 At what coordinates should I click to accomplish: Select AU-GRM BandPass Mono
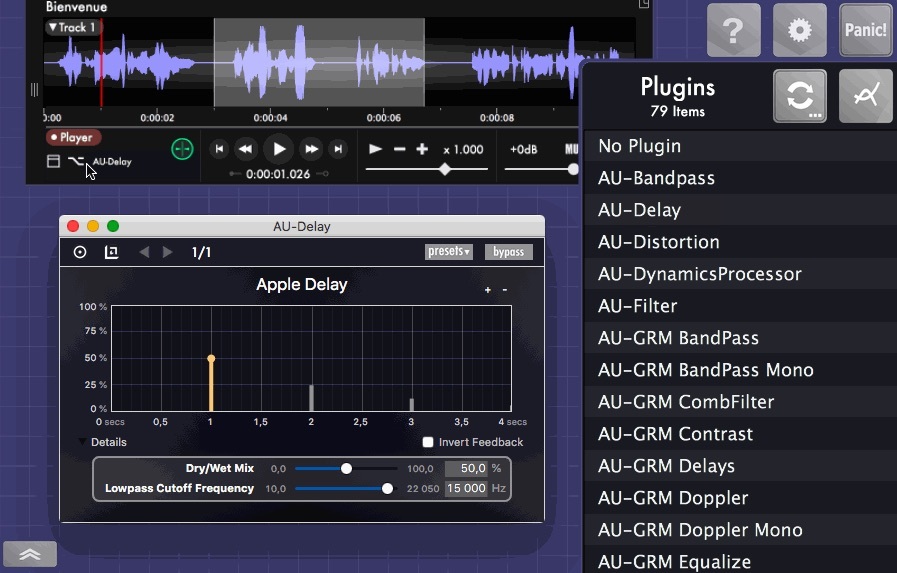coord(740,370)
